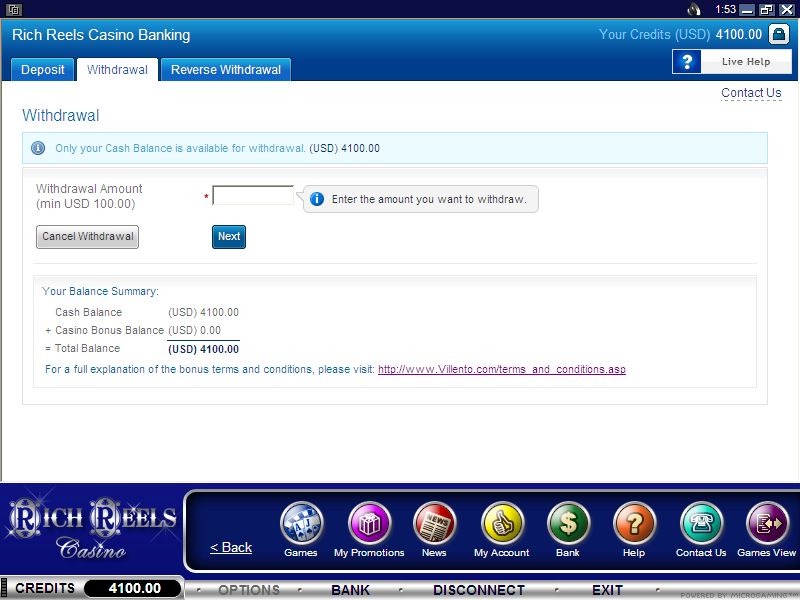Choose EXIT in the bottom menu bar
The height and width of the screenshot is (600, 800).
pyautogui.click(x=608, y=590)
